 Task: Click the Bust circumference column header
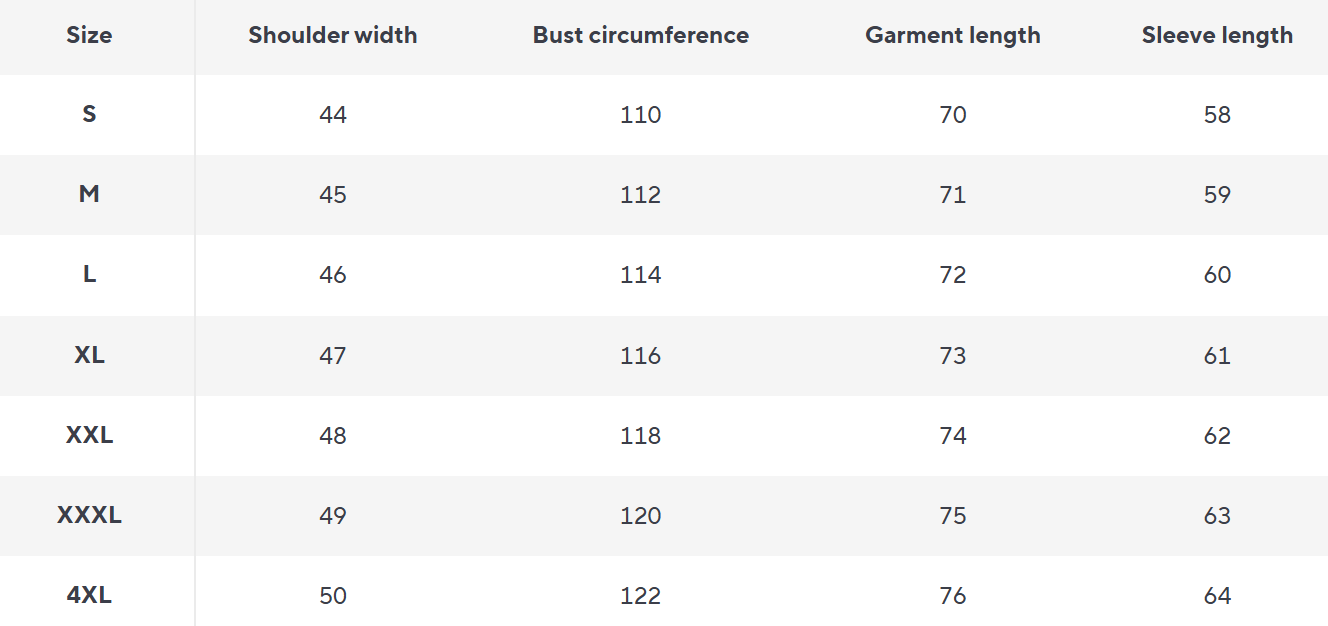coord(641,35)
